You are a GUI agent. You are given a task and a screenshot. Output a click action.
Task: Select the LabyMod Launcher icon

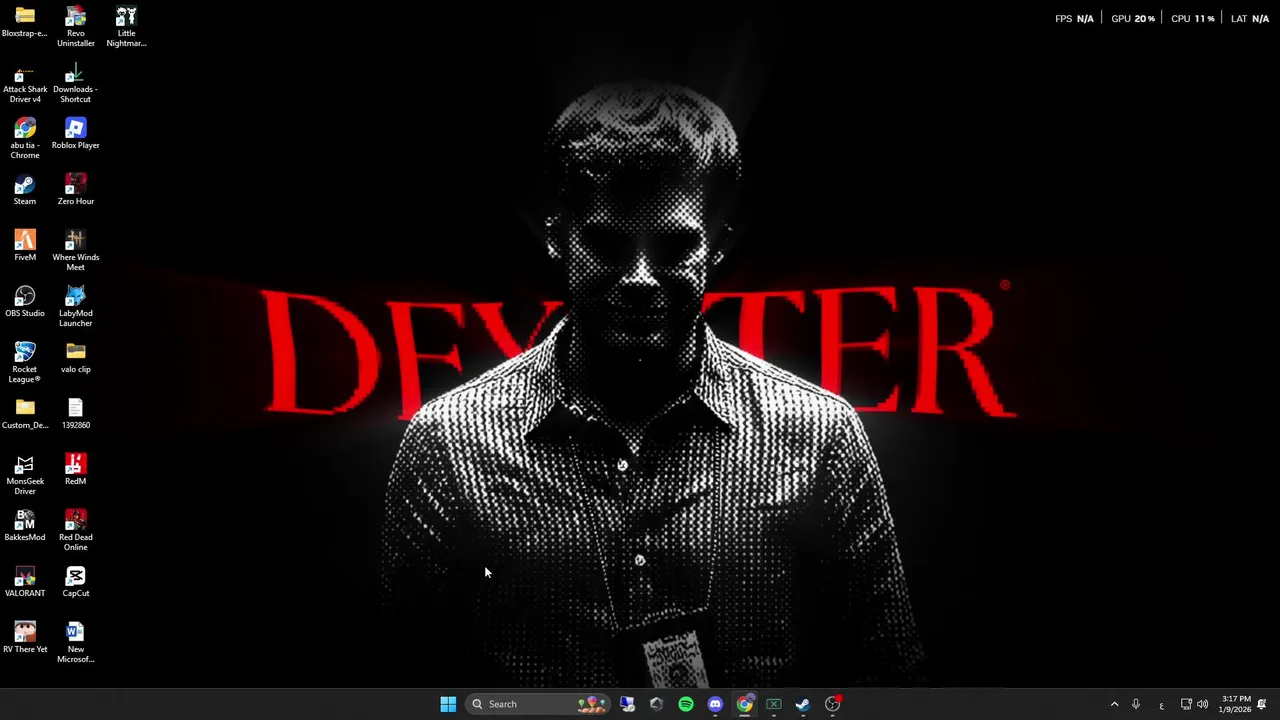coord(76,307)
